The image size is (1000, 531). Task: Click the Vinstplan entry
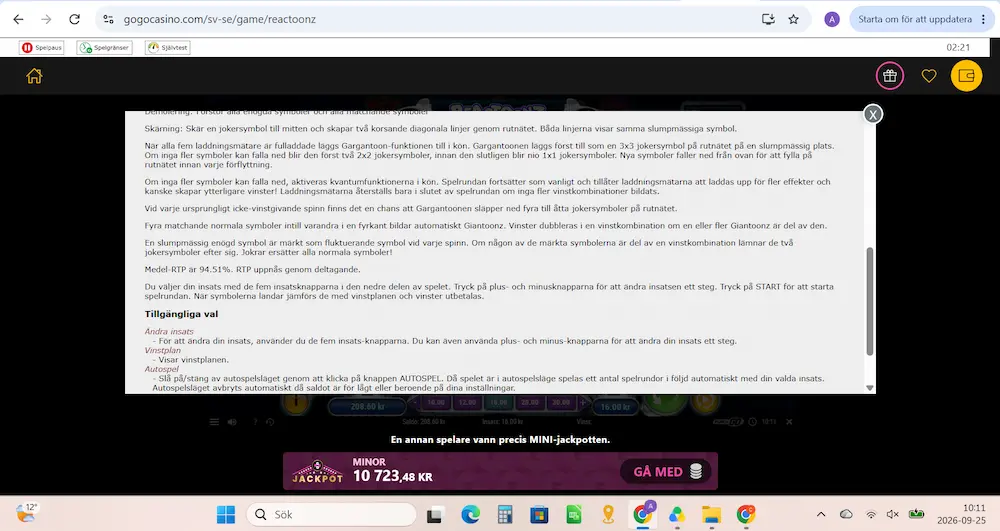[163, 350]
